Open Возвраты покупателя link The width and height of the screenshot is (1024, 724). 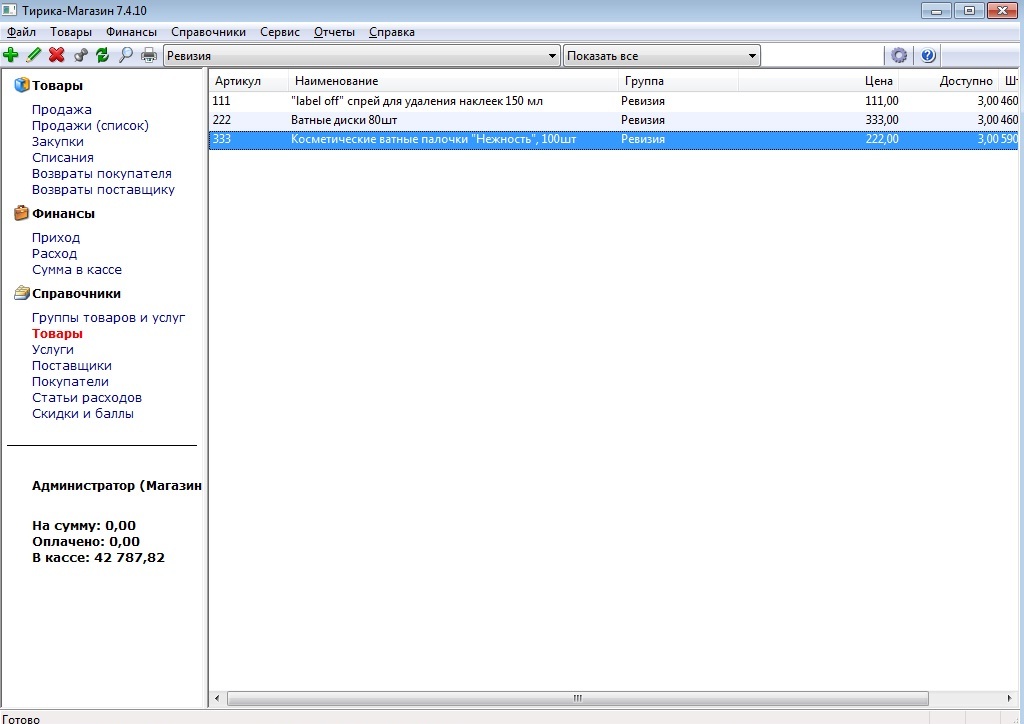click(x=102, y=174)
